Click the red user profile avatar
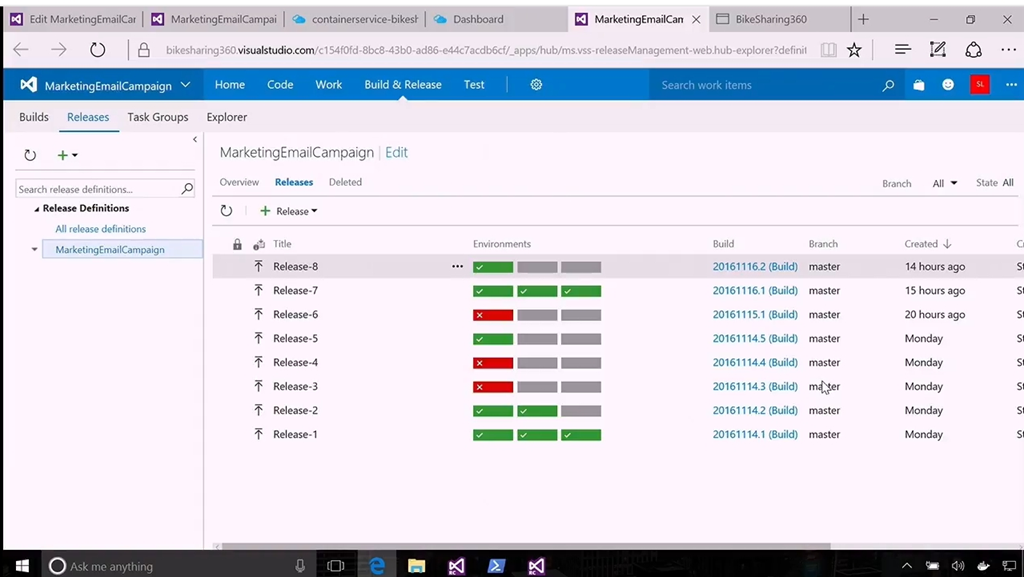This screenshot has height=577, width=1024. click(979, 85)
